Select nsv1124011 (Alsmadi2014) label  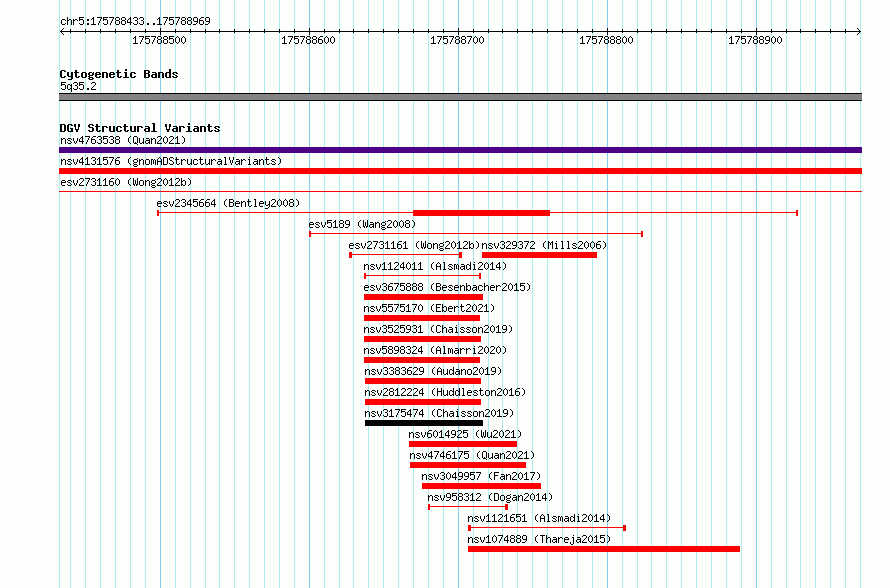pos(435,266)
